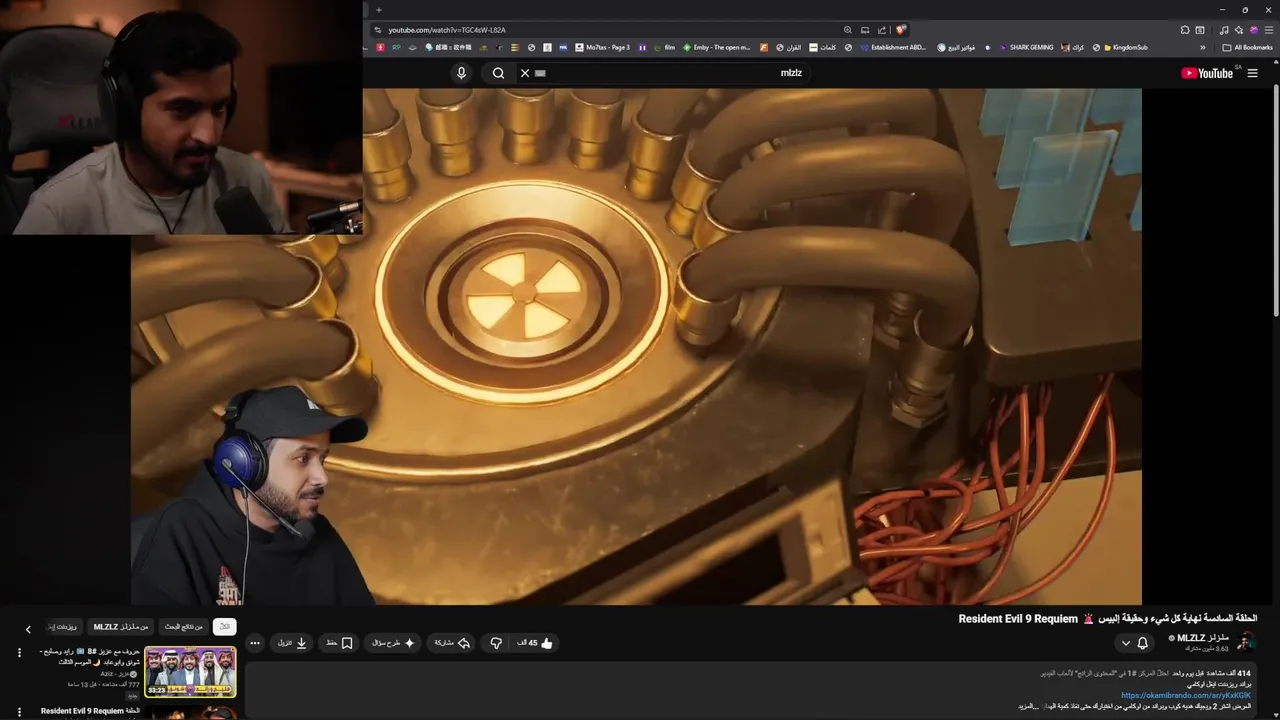Open okamibrando.com link in description
Viewport: 1280px width, 720px height.
1186,695
